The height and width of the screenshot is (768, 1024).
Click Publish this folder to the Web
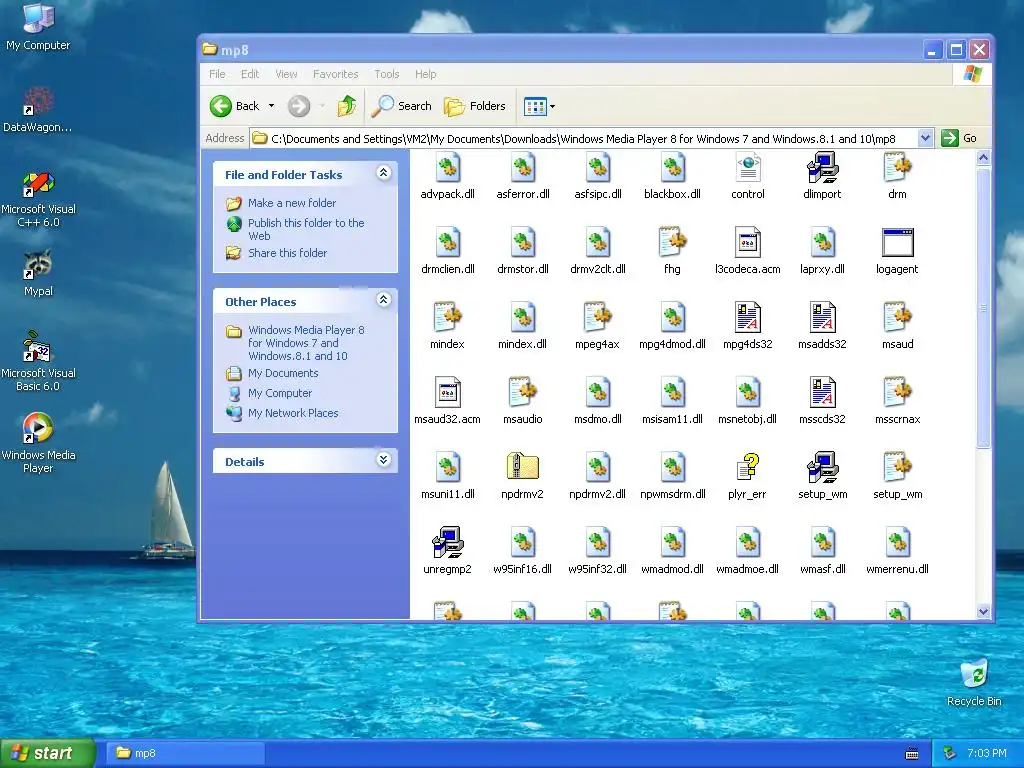pos(306,229)
